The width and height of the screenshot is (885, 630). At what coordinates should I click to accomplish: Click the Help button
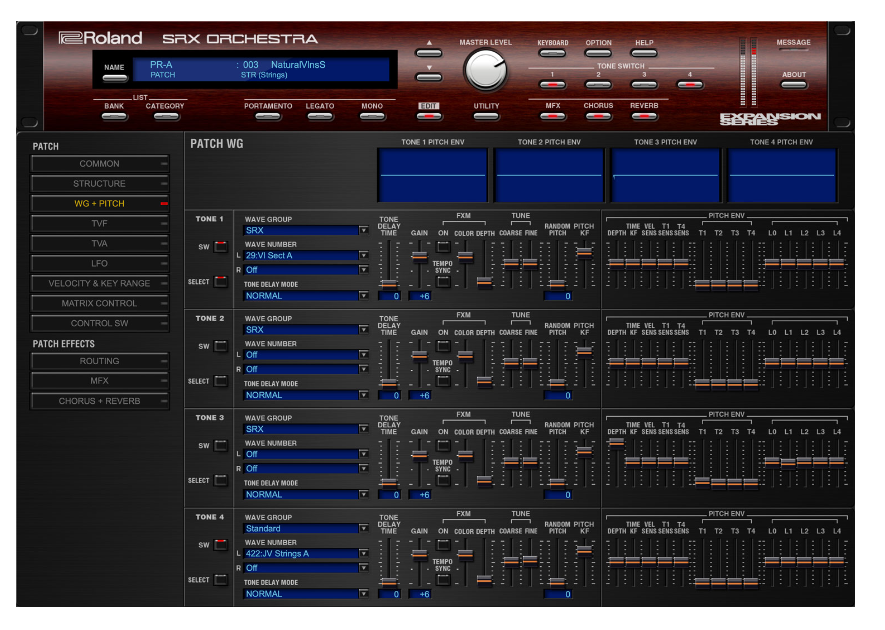pyautogui.click(x=644, y=53)
